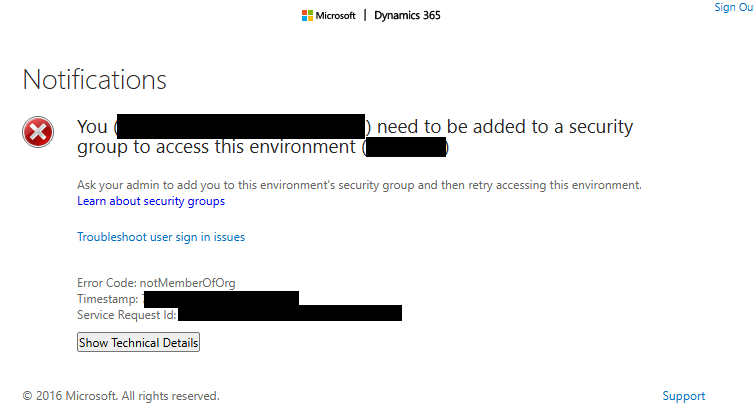Click the 2016 Microsoft copyright text
Viewport: 754px width, 405px height.
[x=121, y=396]
